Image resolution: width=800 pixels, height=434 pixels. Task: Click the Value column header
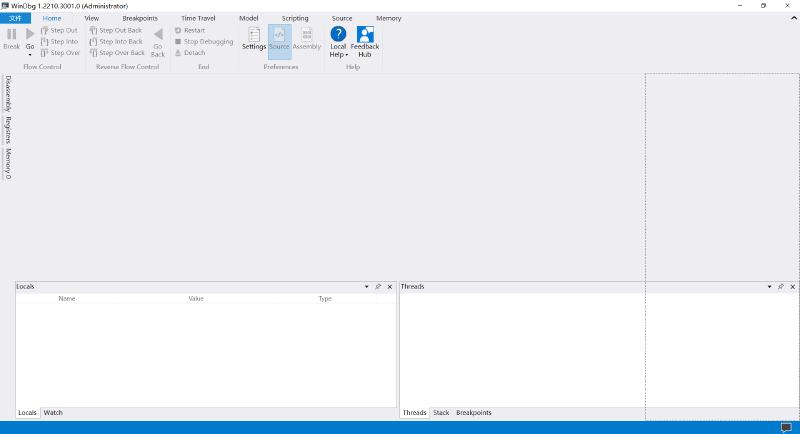pyautogui.click(x=196, y=298)
